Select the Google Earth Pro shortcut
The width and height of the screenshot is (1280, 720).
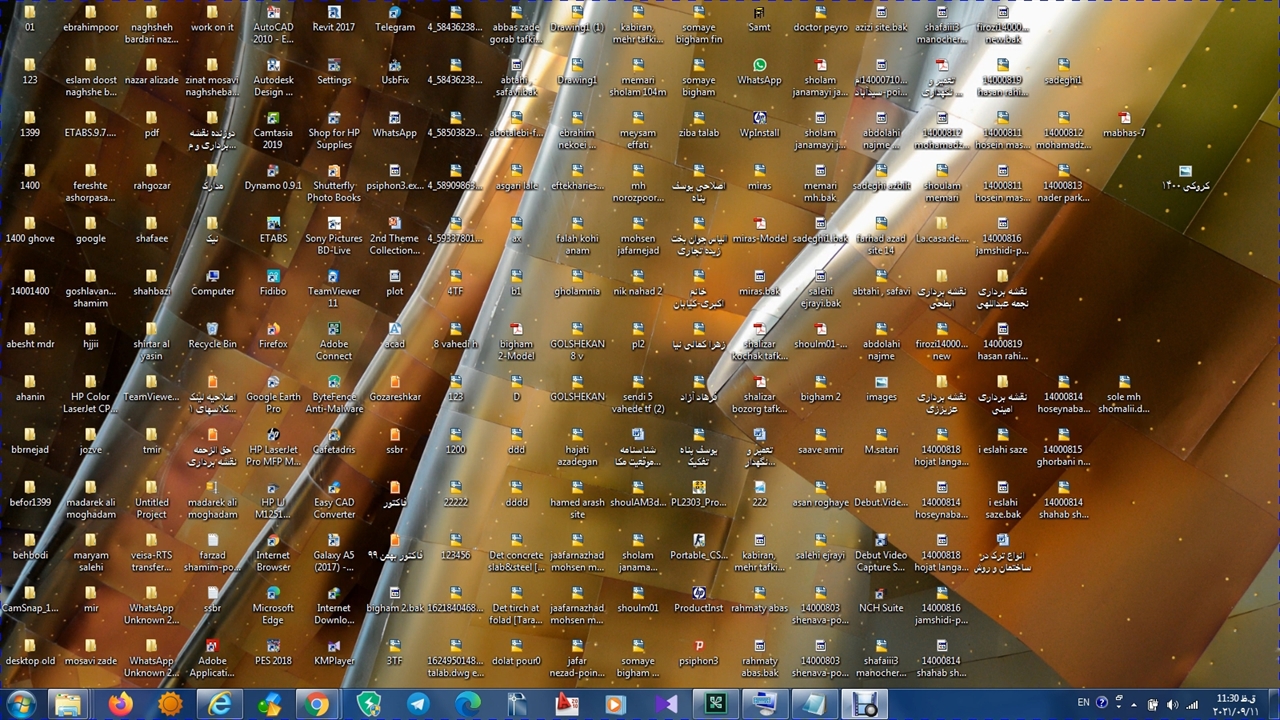tap(273, 383)
